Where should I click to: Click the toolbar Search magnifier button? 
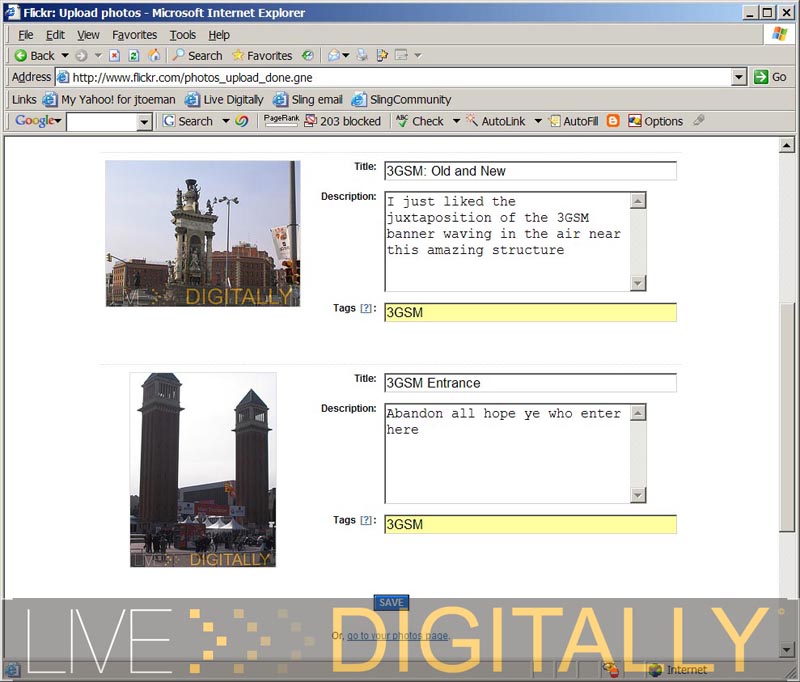pyautogui.click(x=197, y=56)
